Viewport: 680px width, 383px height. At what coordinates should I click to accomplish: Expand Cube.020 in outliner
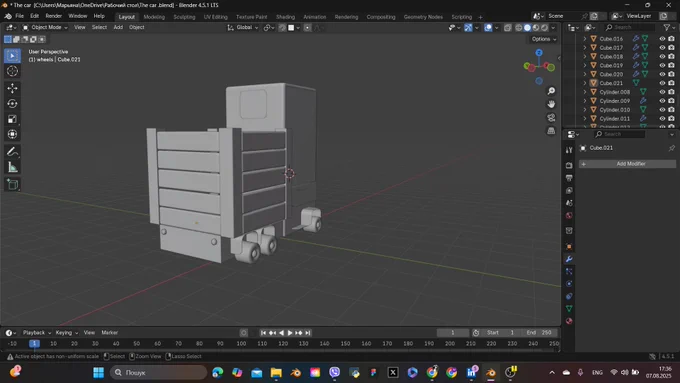585,74
